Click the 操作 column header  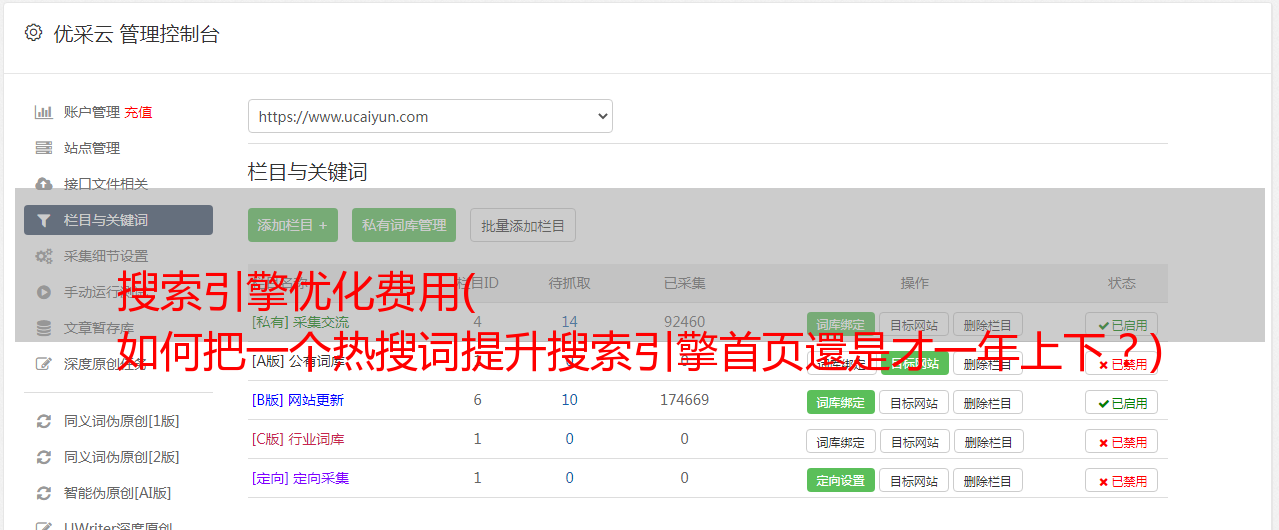915,283
